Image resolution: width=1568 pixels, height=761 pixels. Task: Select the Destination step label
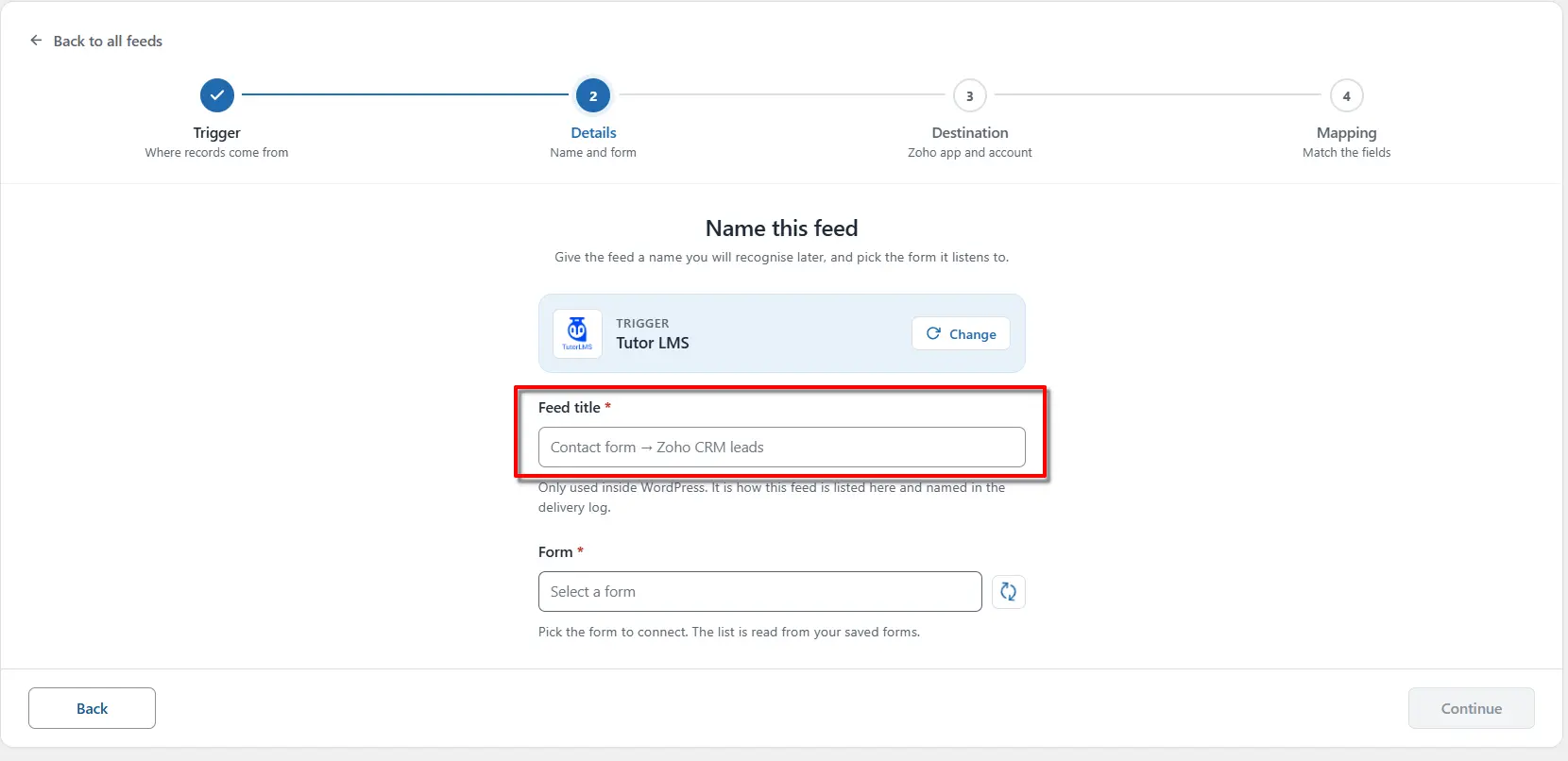[970, 132]
